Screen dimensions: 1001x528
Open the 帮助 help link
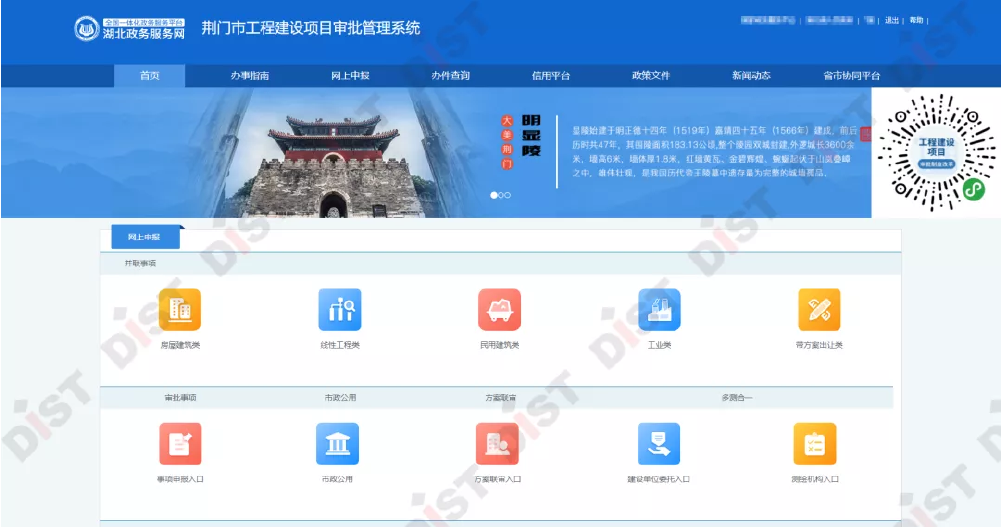point(916,20)
